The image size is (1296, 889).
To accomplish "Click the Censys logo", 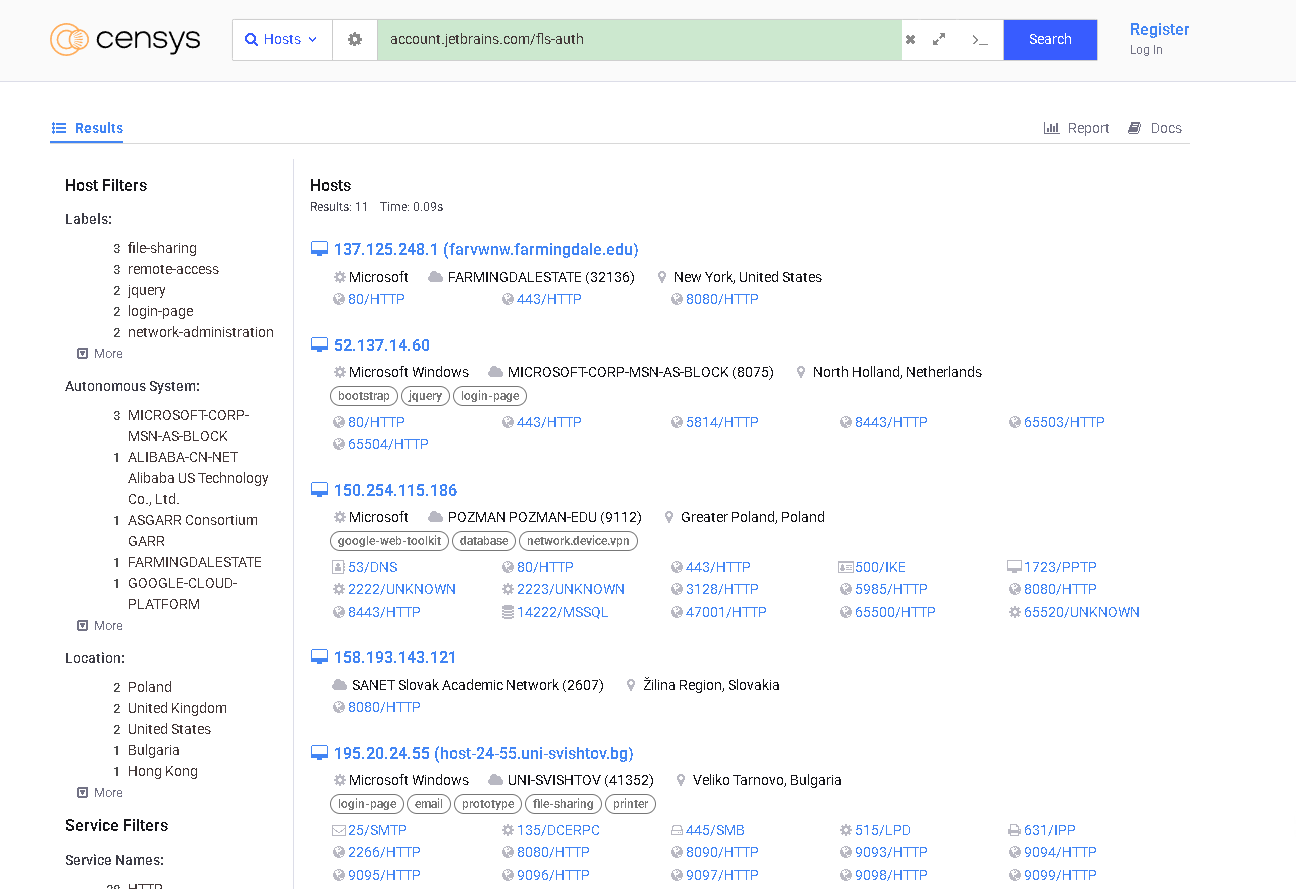I will coord(125,39).
